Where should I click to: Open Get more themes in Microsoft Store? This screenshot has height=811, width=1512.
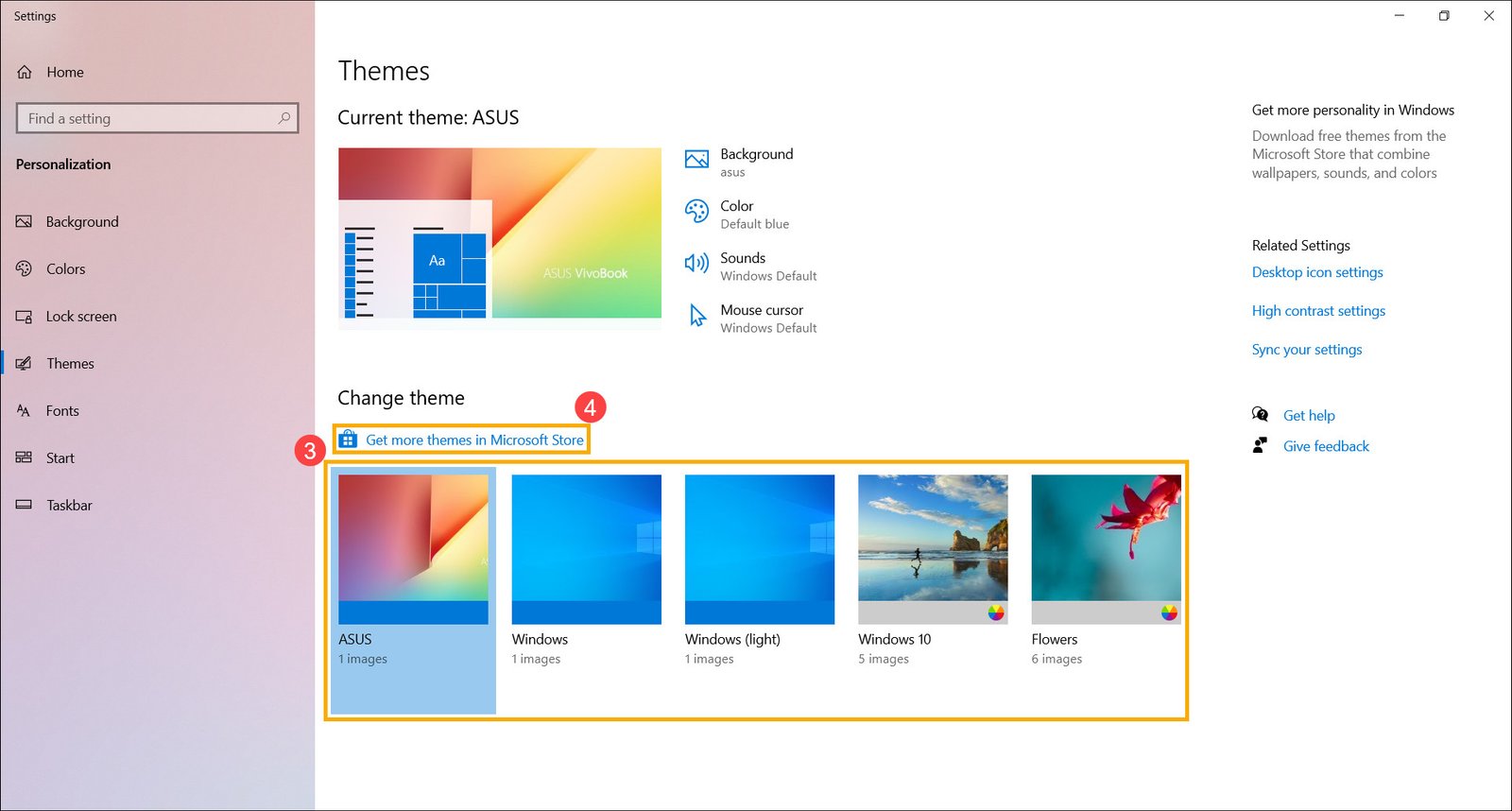point(474,440)
